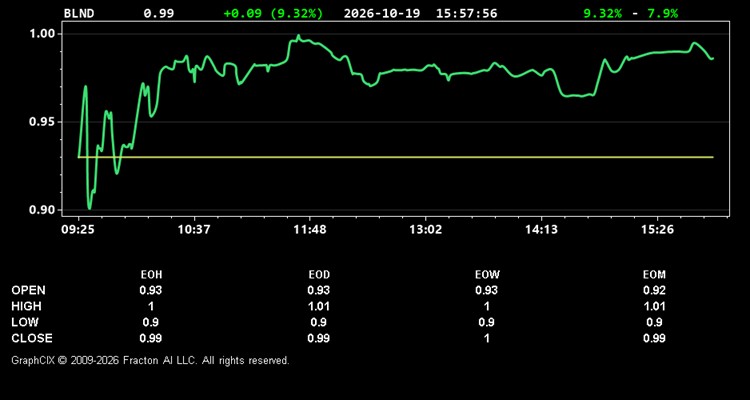Click the 0.90 y-axis label

[43, 210]
